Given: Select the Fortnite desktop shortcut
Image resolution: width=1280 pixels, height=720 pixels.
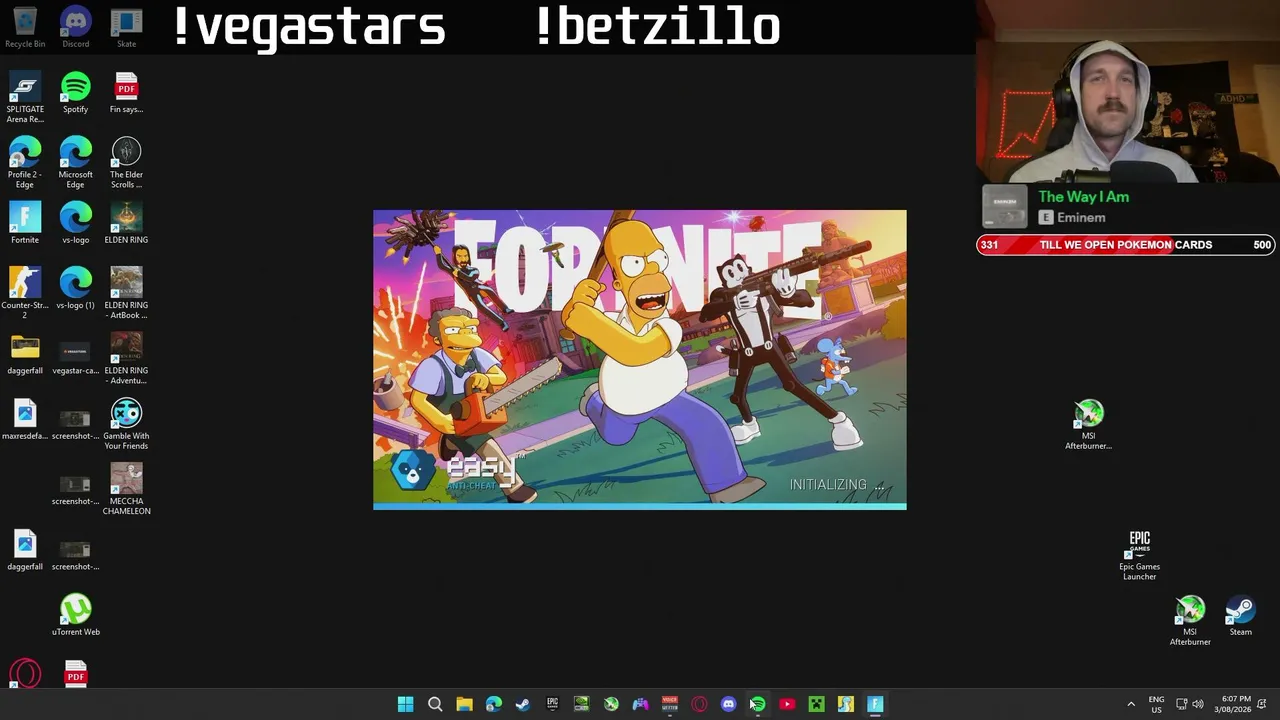Looking at the screenshot, I should click(x=25, y=223).
